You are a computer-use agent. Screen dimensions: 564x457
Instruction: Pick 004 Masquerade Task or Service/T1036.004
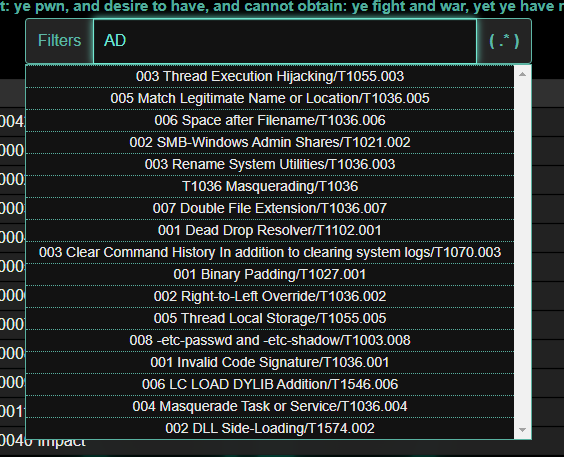pos(270,406)
